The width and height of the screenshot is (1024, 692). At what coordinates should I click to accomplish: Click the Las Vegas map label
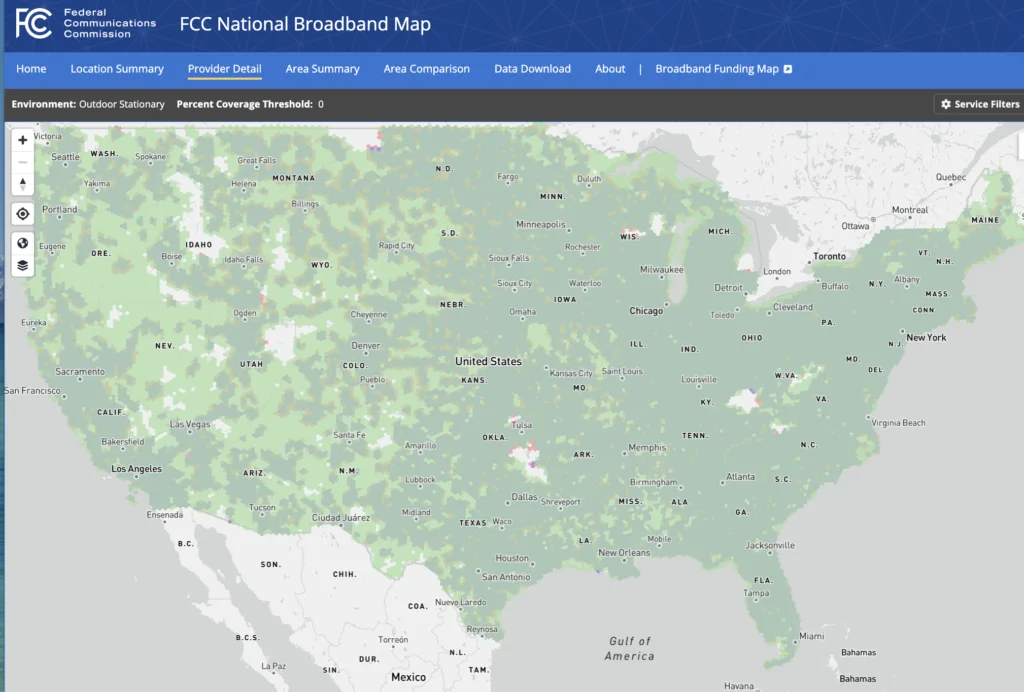click(x=190, y=424)
